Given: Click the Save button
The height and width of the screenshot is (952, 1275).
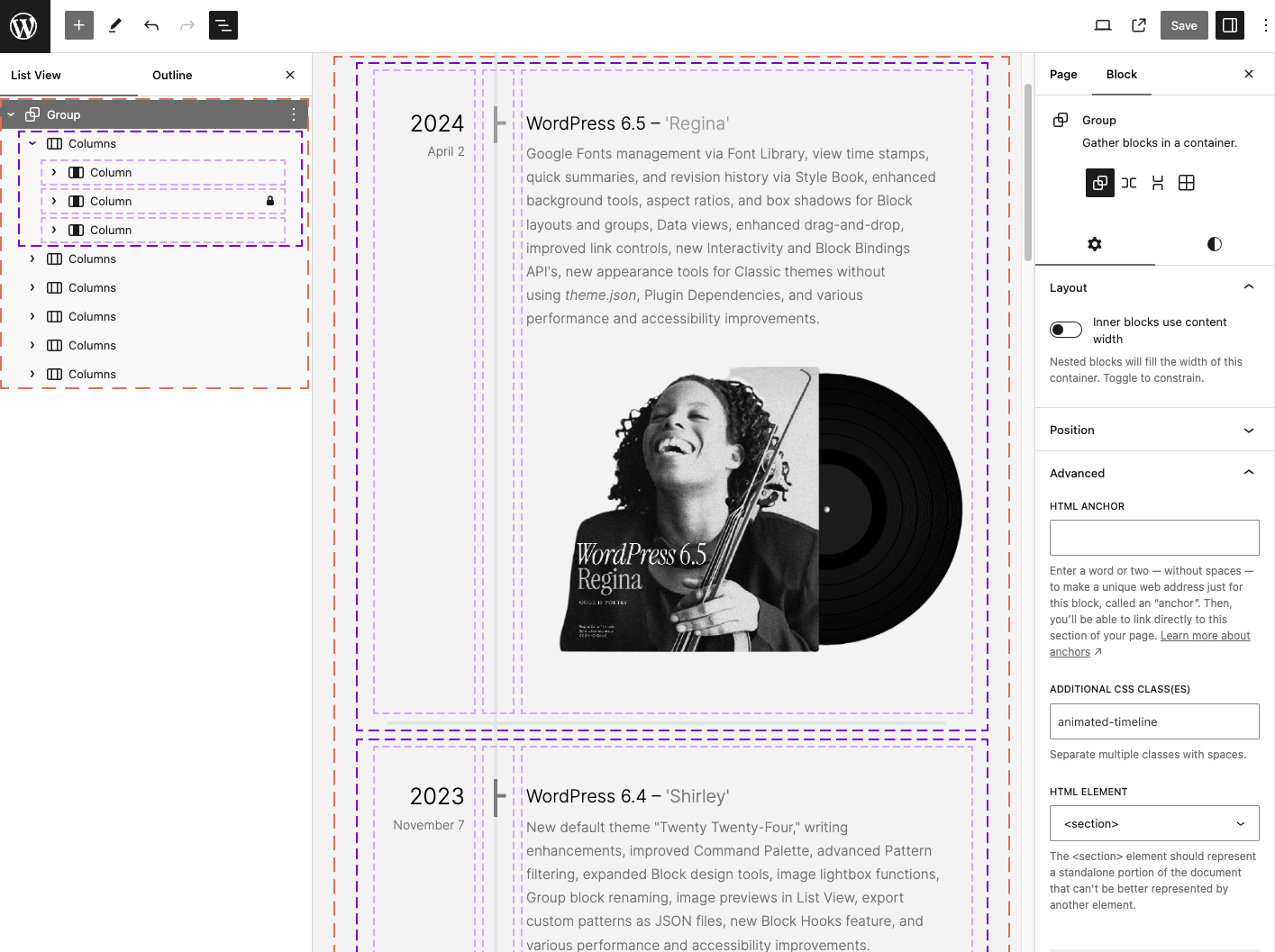Looking at the screenshot, I should pos(1184,25).
